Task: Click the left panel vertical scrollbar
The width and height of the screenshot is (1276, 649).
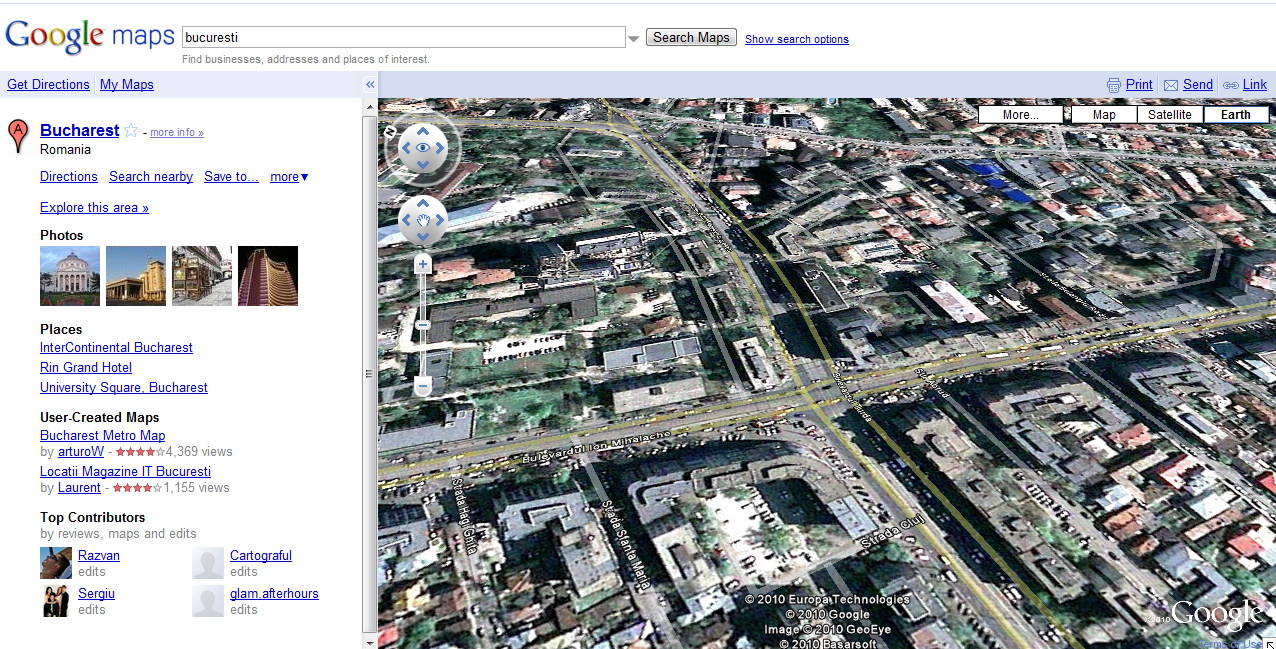Action: pyautogui.click(x=370, y=372)
